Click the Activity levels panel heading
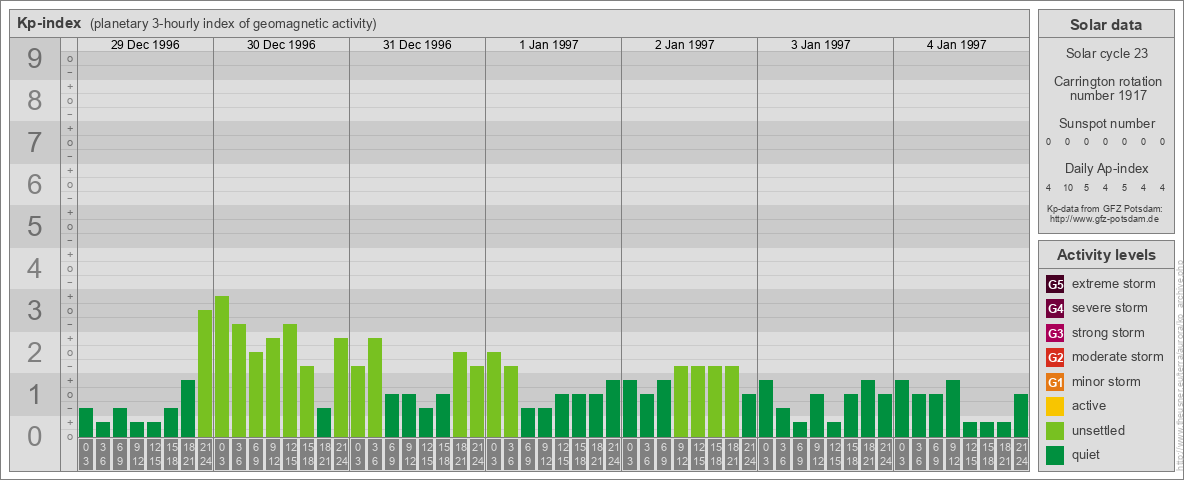 [x=1106, y=255]
